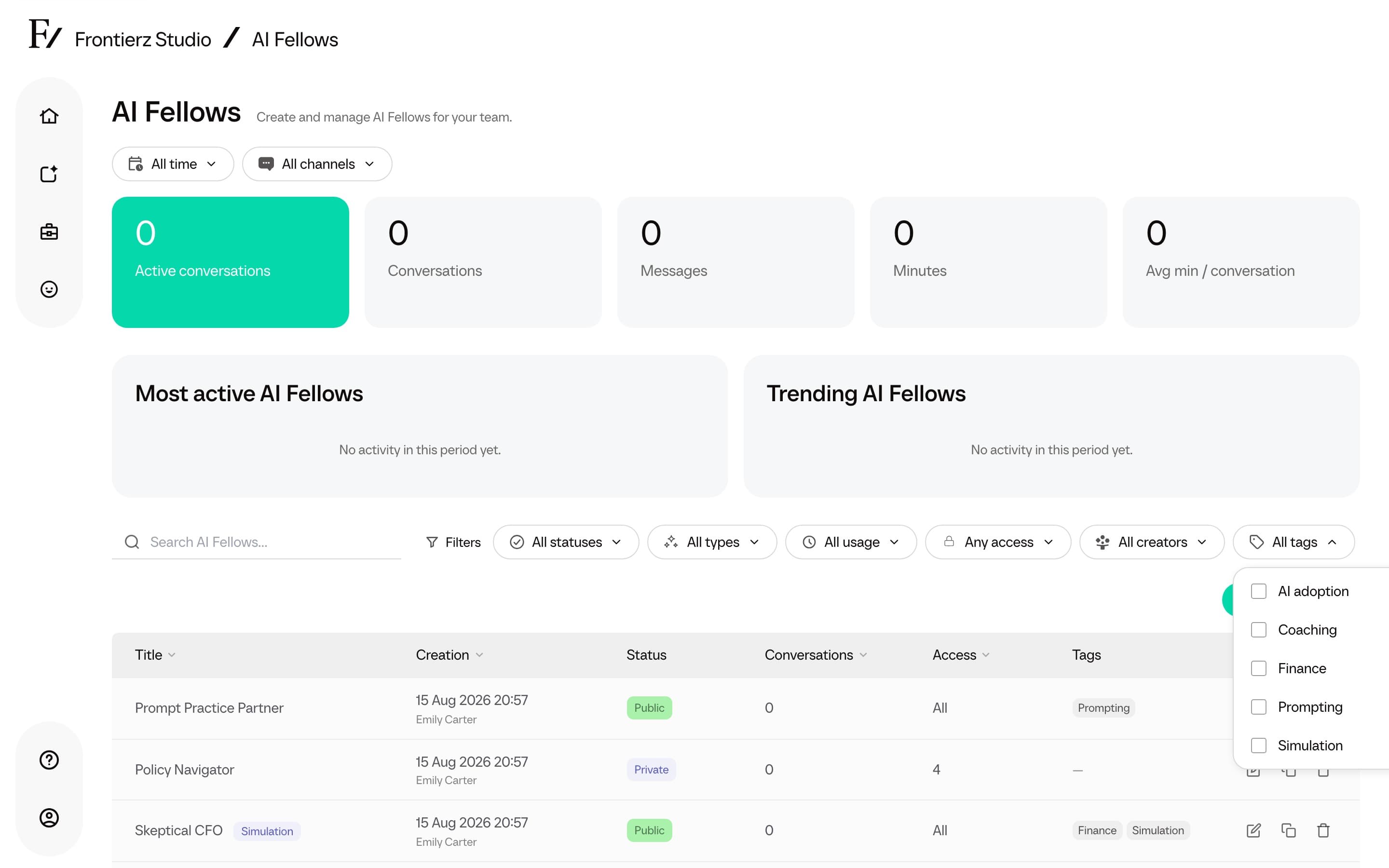Open the All usage dropdown
The image size is (1389, 868).
[851, 542]
